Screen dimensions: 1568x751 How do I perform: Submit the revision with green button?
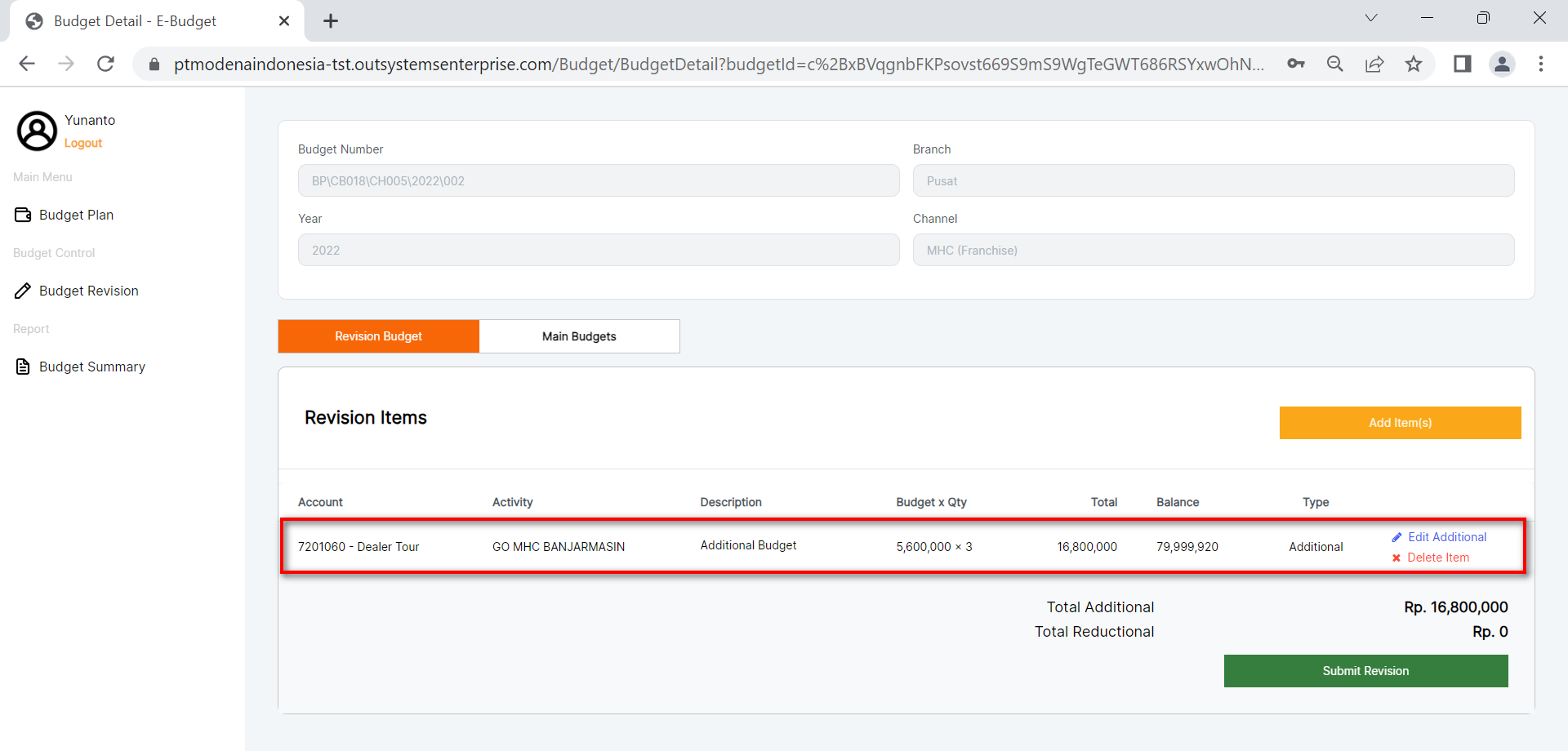[1365, 671]
